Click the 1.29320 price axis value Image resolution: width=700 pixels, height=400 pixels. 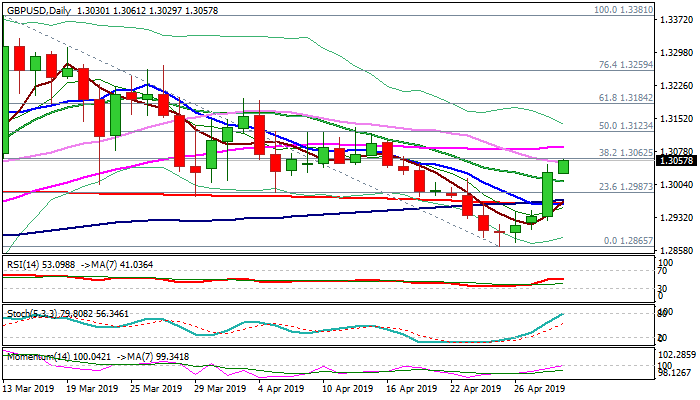pos(676,218)
